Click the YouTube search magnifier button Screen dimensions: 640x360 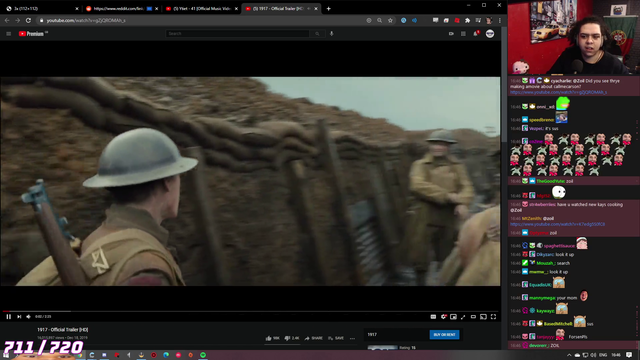pyautogui.click(x=317, y=33)
